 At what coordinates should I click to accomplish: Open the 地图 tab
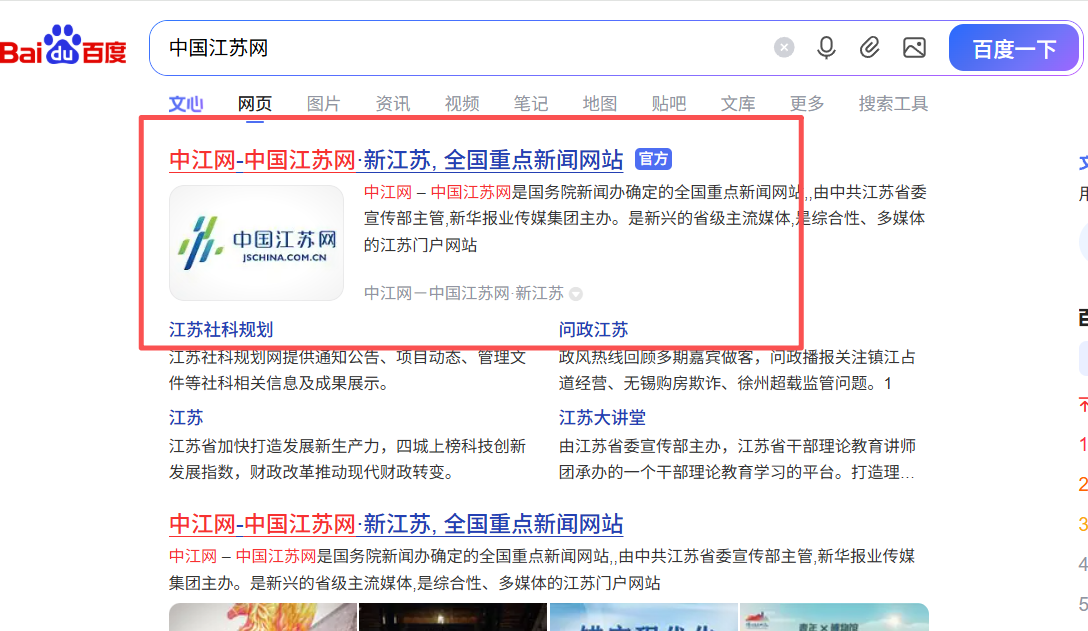599,102
